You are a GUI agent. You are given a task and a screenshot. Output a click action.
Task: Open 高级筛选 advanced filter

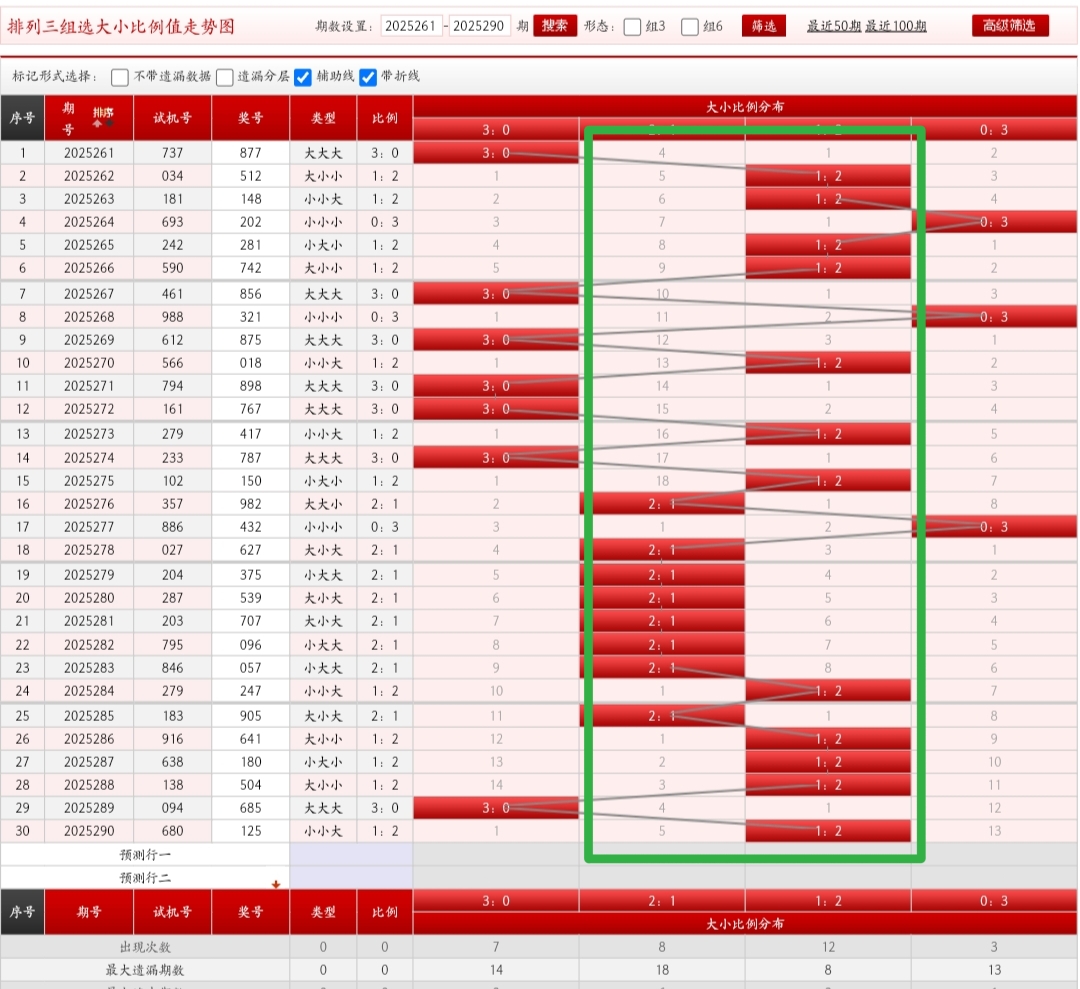[x=1010, y=26]
